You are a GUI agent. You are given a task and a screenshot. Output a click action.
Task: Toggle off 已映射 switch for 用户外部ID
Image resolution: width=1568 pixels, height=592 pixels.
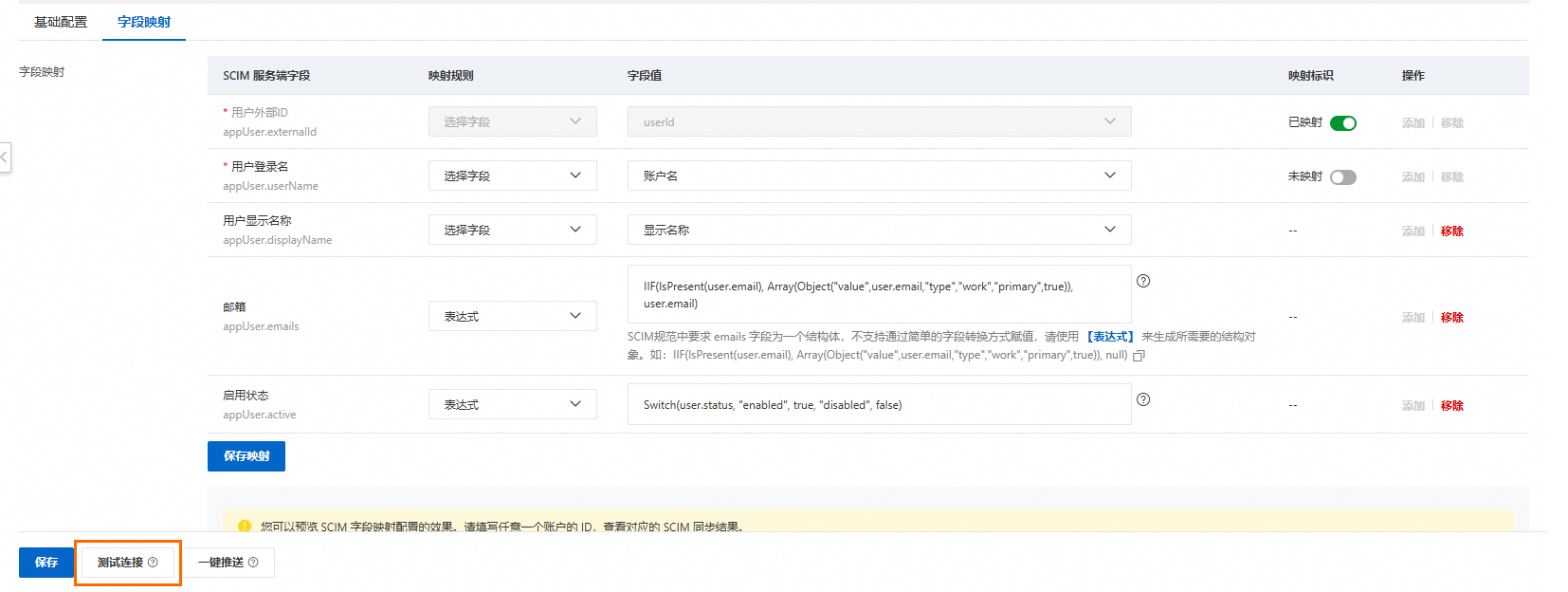pos(1343,123)
